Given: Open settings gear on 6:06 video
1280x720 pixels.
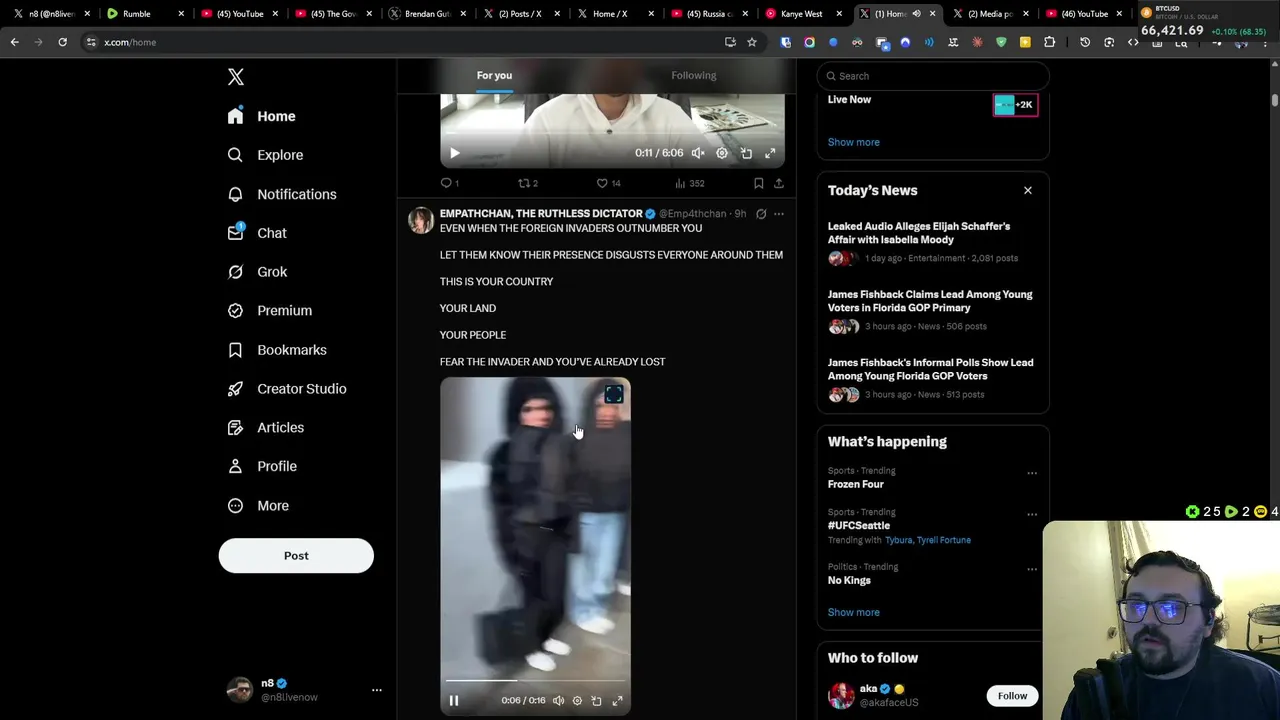Looking at the screenshot, I should pyautogui.click(x=722, y=153).
